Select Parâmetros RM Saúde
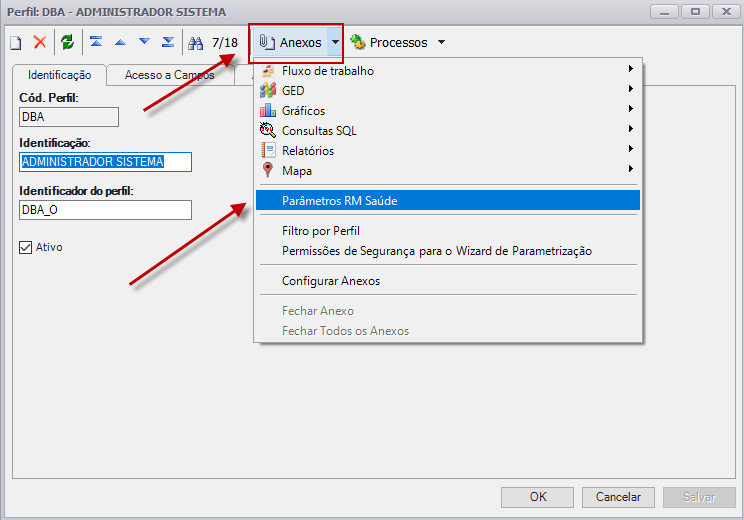This screenshot has width=744, height=520. point(447,200)
